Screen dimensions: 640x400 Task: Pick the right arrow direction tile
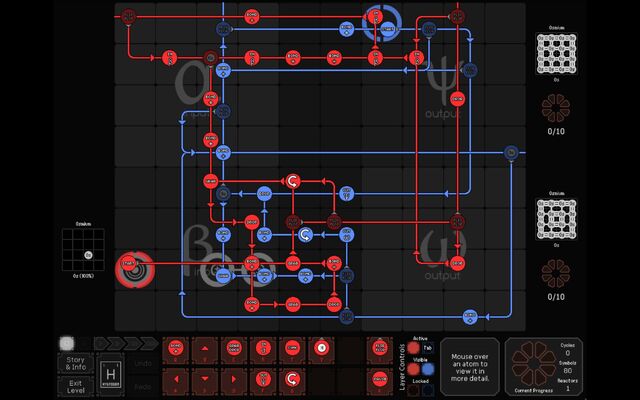point(234,380)
